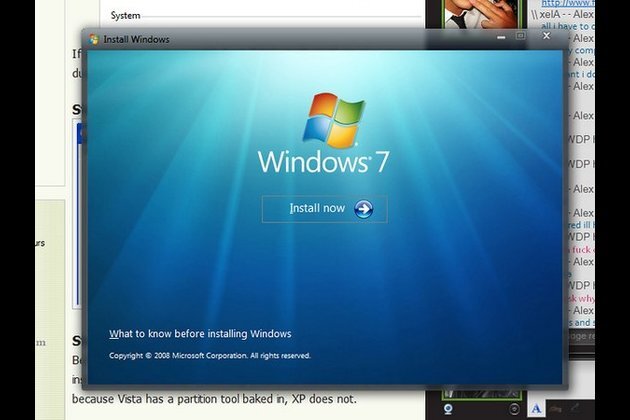The height and width of the screenshot is (420, 630).
Task: Click the Install Windows title bar icon
Action: coord(94,39)
